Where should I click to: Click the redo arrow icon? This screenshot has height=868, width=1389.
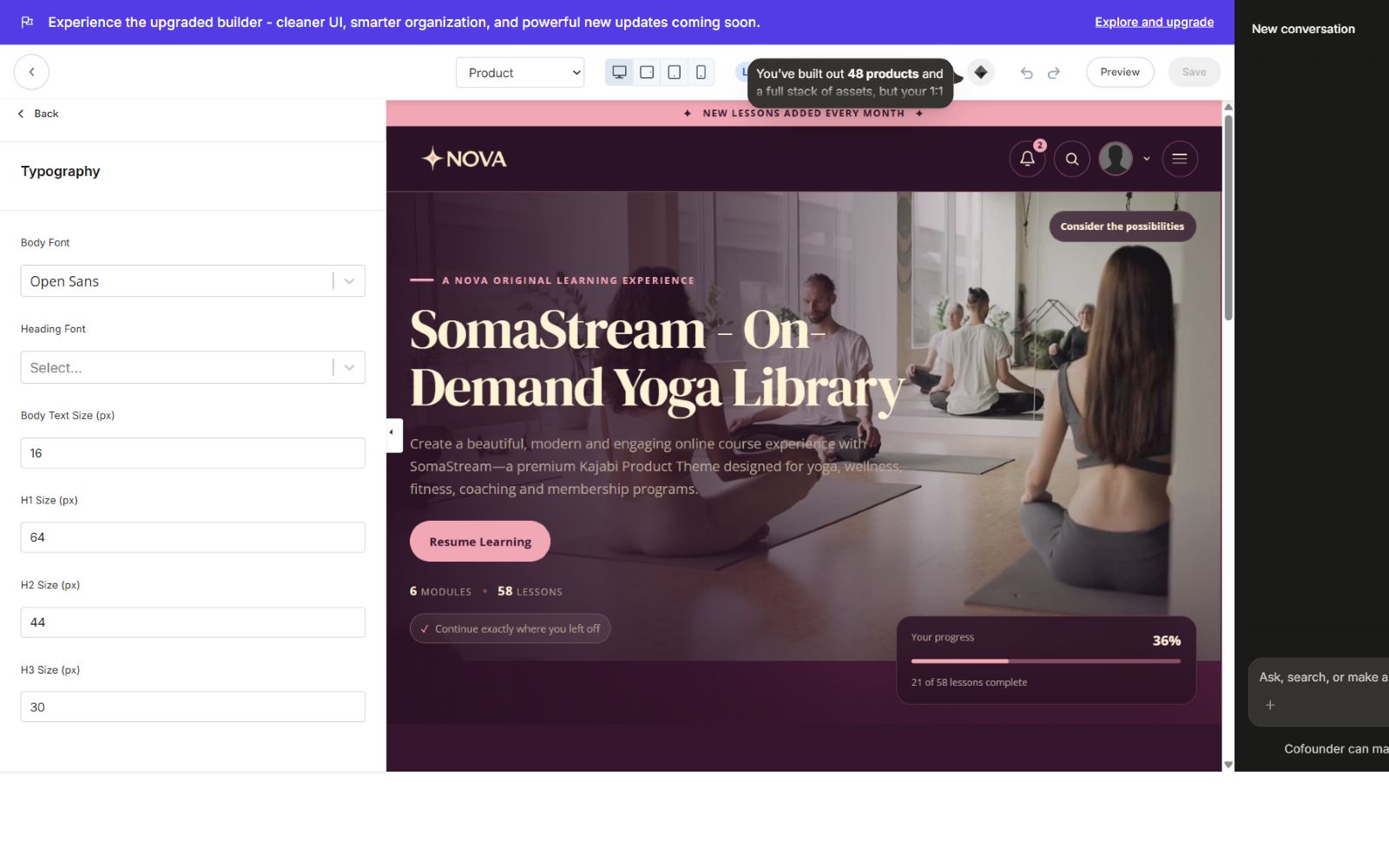(1054, 73)
